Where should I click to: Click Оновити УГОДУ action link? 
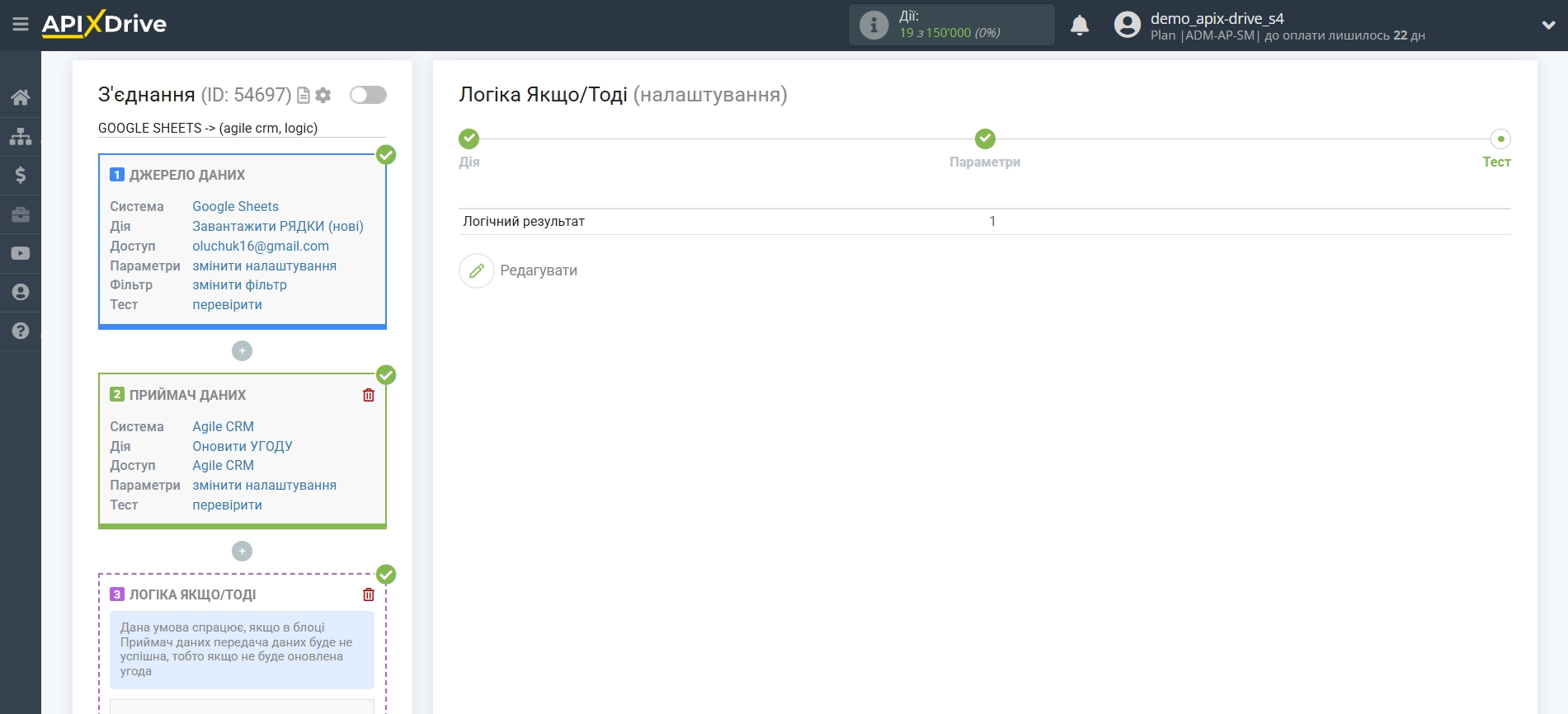point(242,446)
